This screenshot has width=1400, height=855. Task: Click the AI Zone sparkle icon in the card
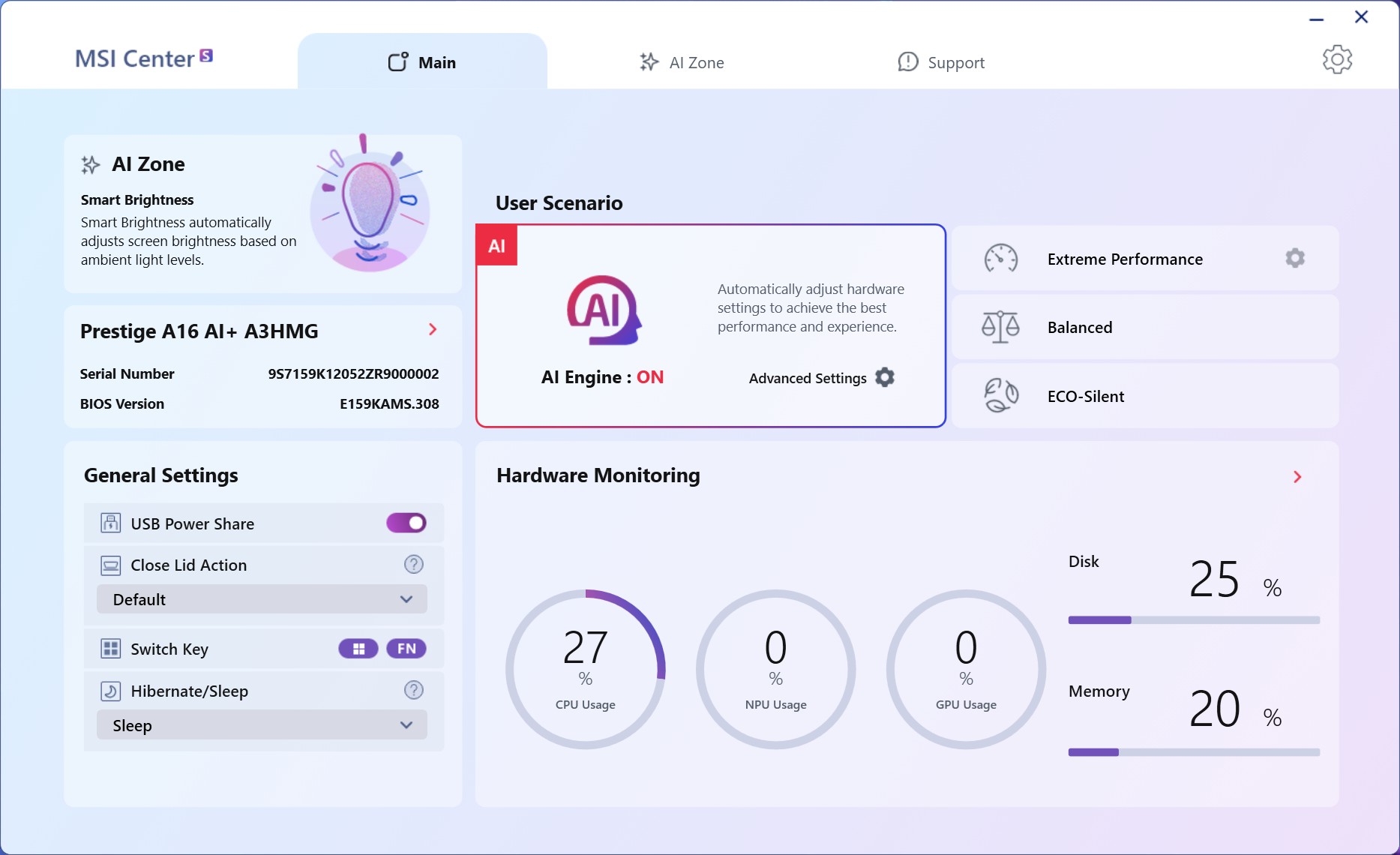[x=91, y=164]
